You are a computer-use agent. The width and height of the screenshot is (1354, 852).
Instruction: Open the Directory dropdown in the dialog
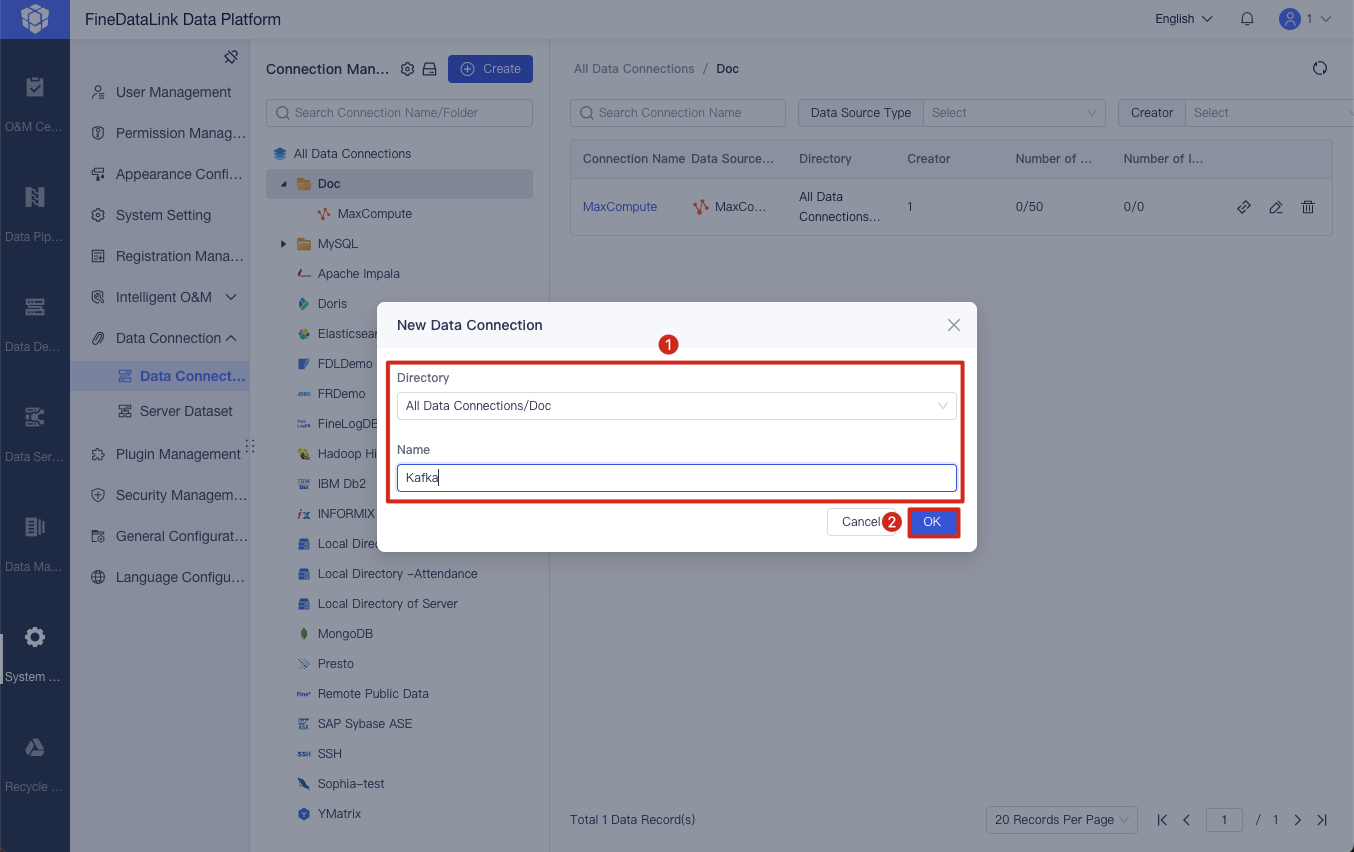676,405
